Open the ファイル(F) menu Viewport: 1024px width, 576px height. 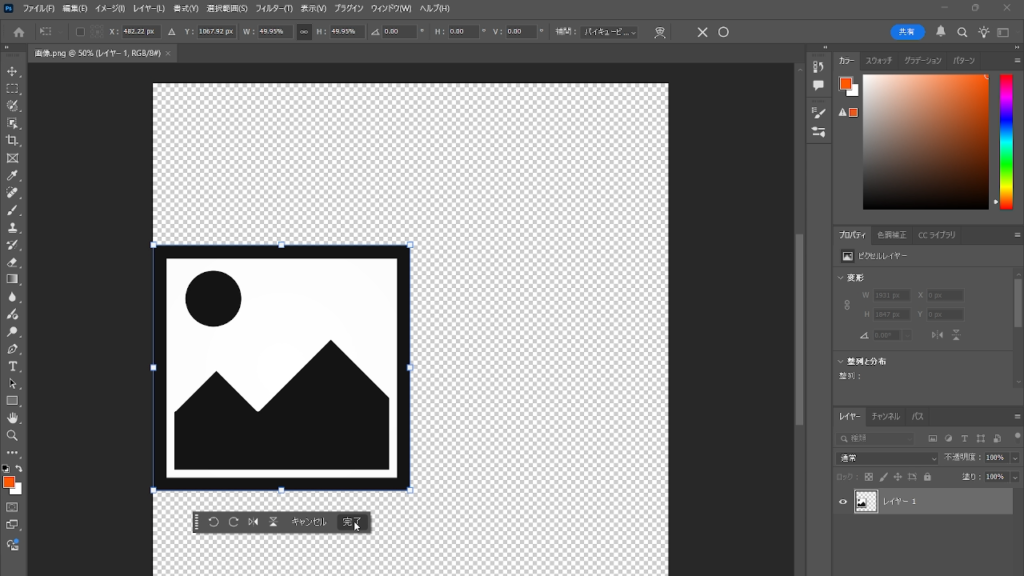[39, 8]
